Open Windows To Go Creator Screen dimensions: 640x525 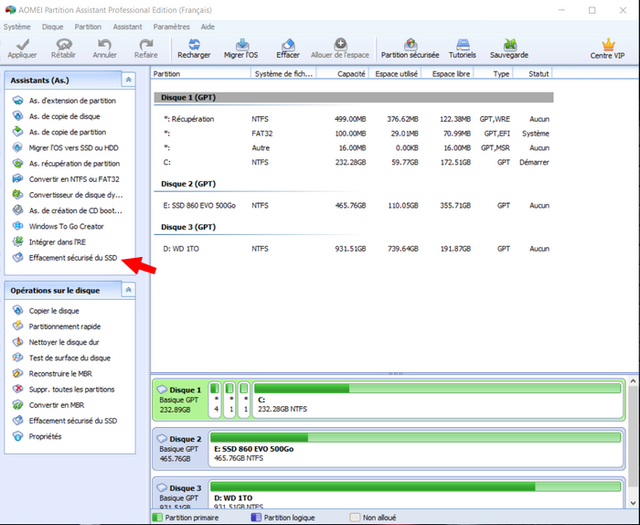(x=66, y=226)
